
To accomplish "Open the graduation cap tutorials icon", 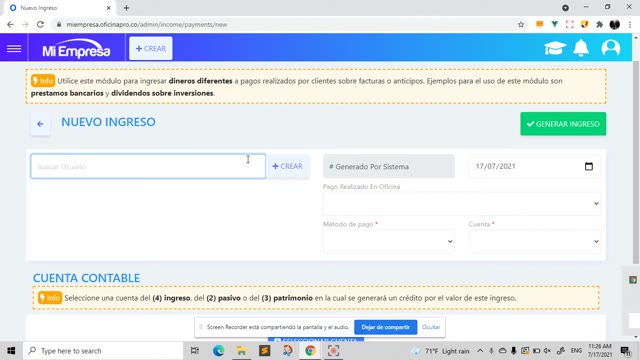I will pos(555,48).
